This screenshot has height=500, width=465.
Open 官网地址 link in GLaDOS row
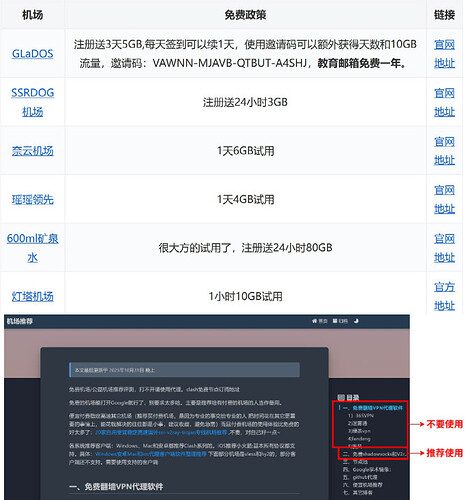click(x=444, y=53)
